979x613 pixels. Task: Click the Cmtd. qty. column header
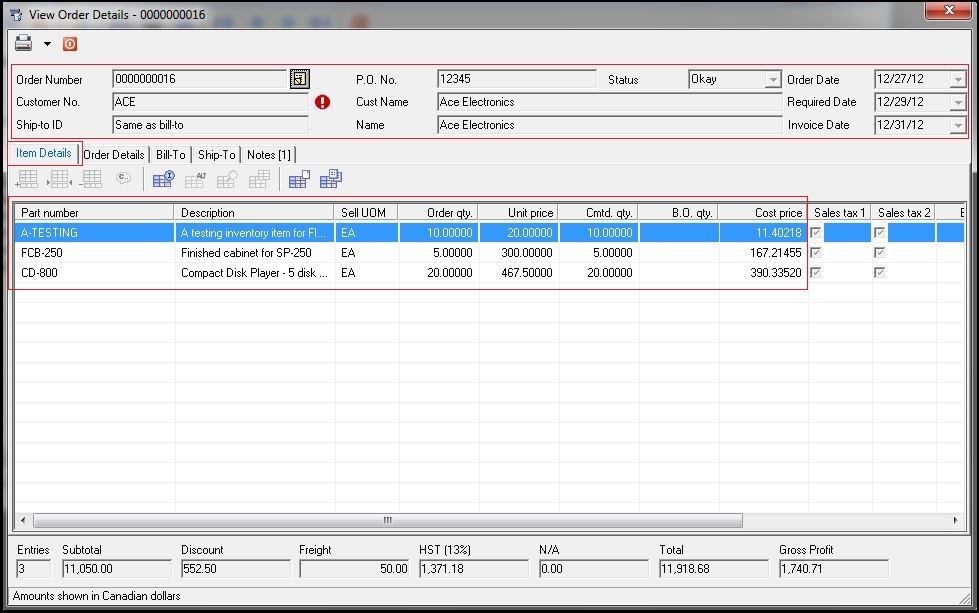pyautogui.click(x=598, y=213)
